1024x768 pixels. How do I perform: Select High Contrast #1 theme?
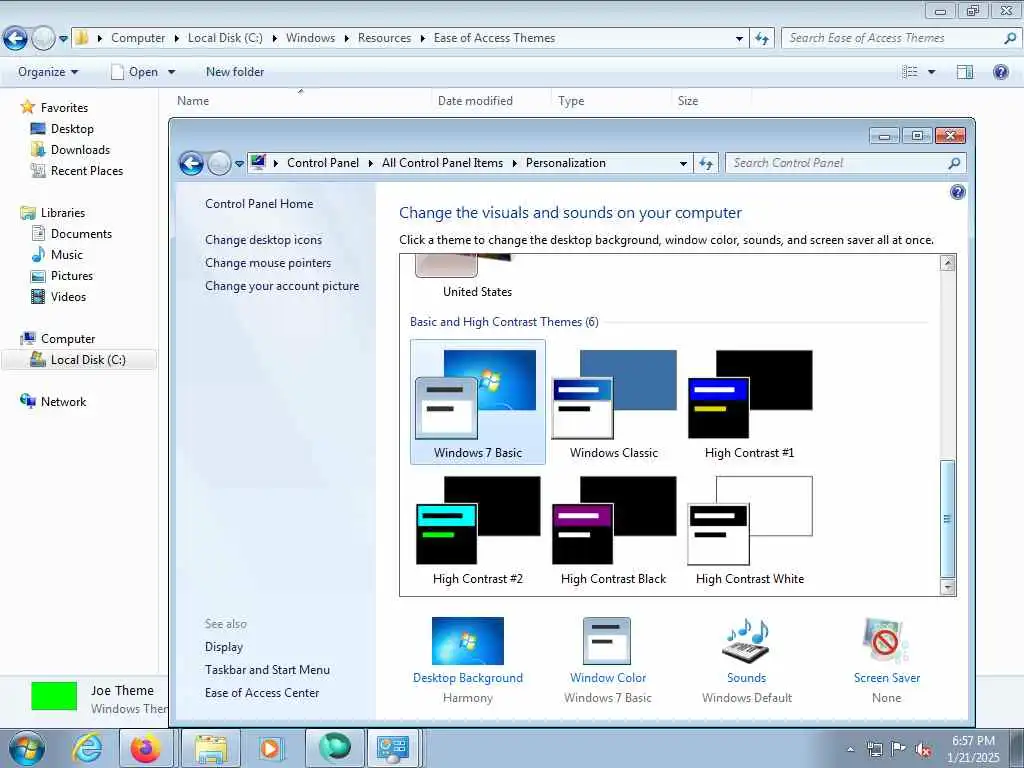pos(750,402)
